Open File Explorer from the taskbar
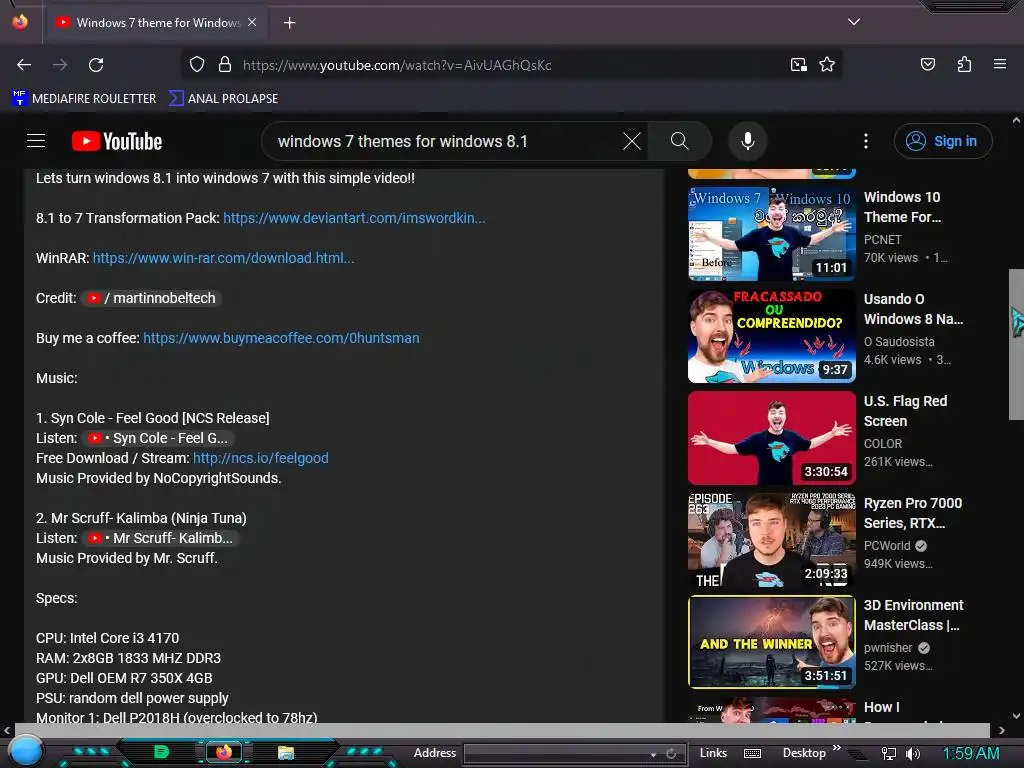The height and width of the screenshot is (768, 1024). click(x=285, y=752)
